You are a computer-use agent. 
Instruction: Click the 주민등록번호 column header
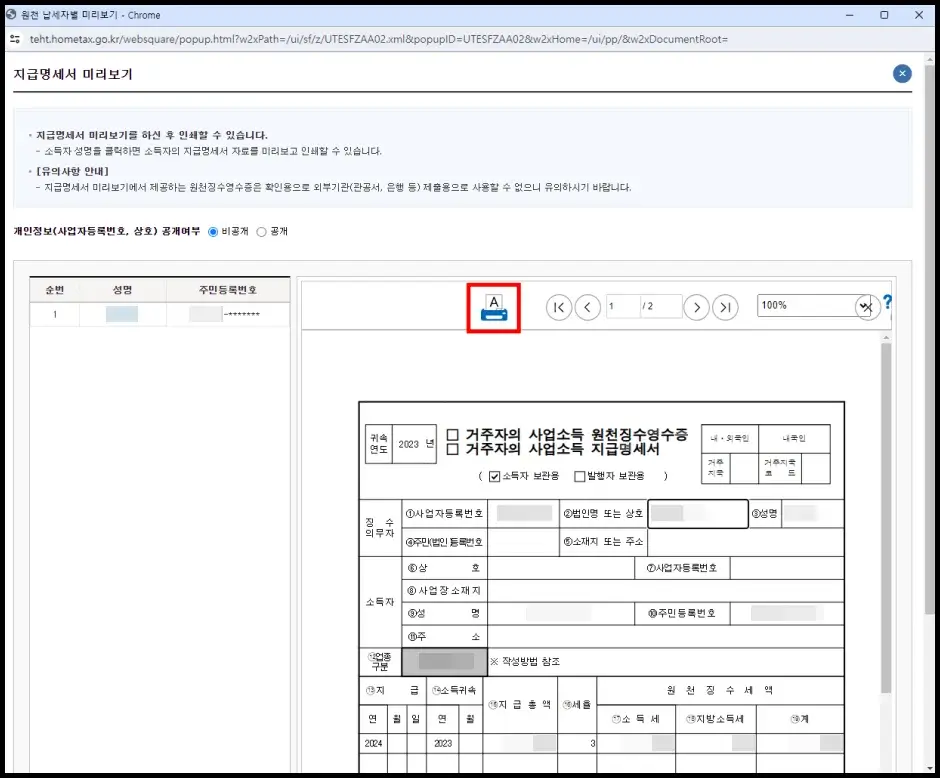tap(226, 290)
